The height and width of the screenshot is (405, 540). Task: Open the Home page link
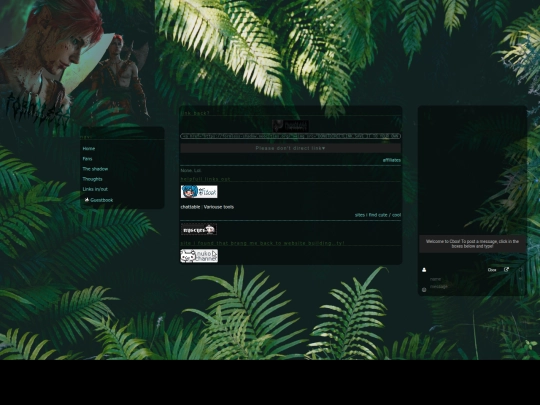tap(89, 148)
